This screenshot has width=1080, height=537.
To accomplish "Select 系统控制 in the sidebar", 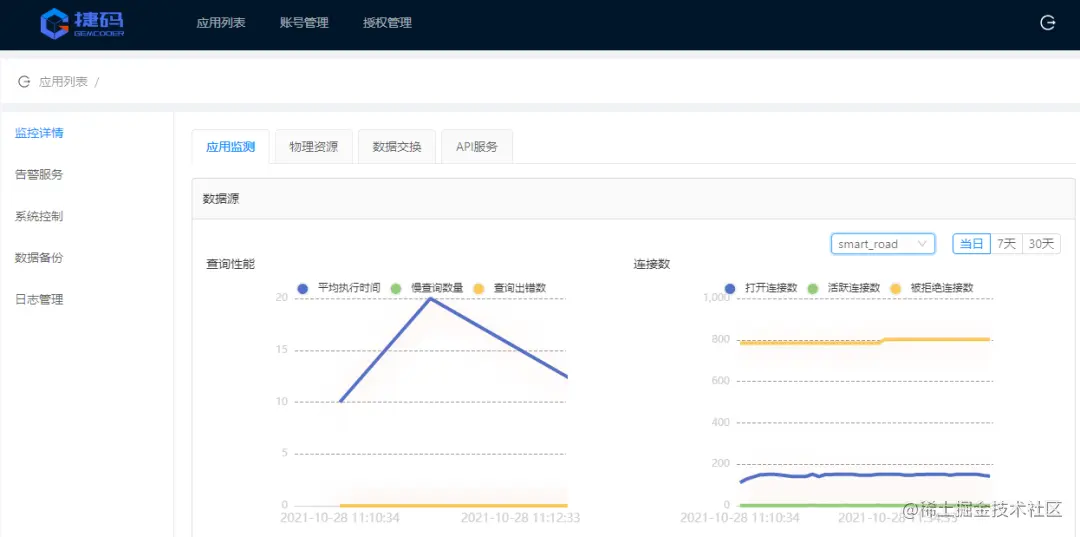I will (39, 216).
